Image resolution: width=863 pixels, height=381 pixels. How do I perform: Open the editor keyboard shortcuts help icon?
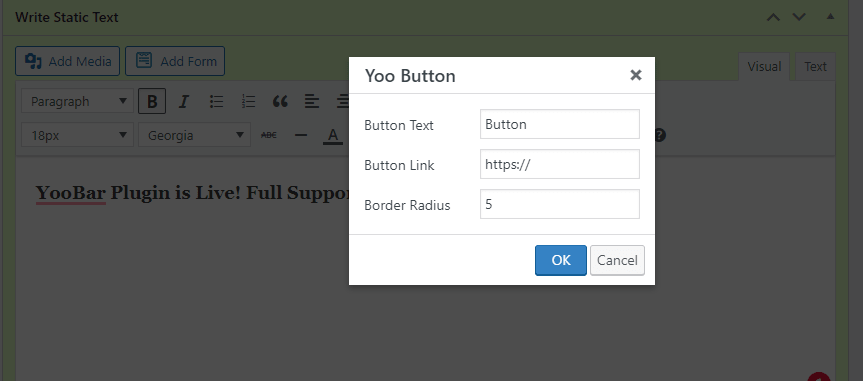click(x=659, y=135)
